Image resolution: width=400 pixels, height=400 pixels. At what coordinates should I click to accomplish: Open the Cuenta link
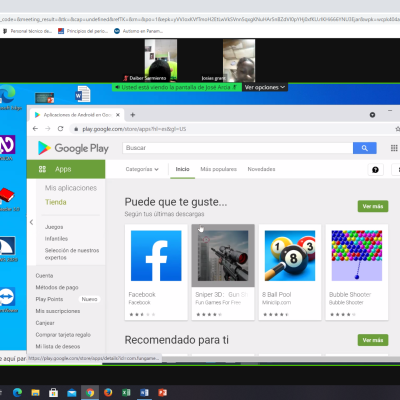44,276
